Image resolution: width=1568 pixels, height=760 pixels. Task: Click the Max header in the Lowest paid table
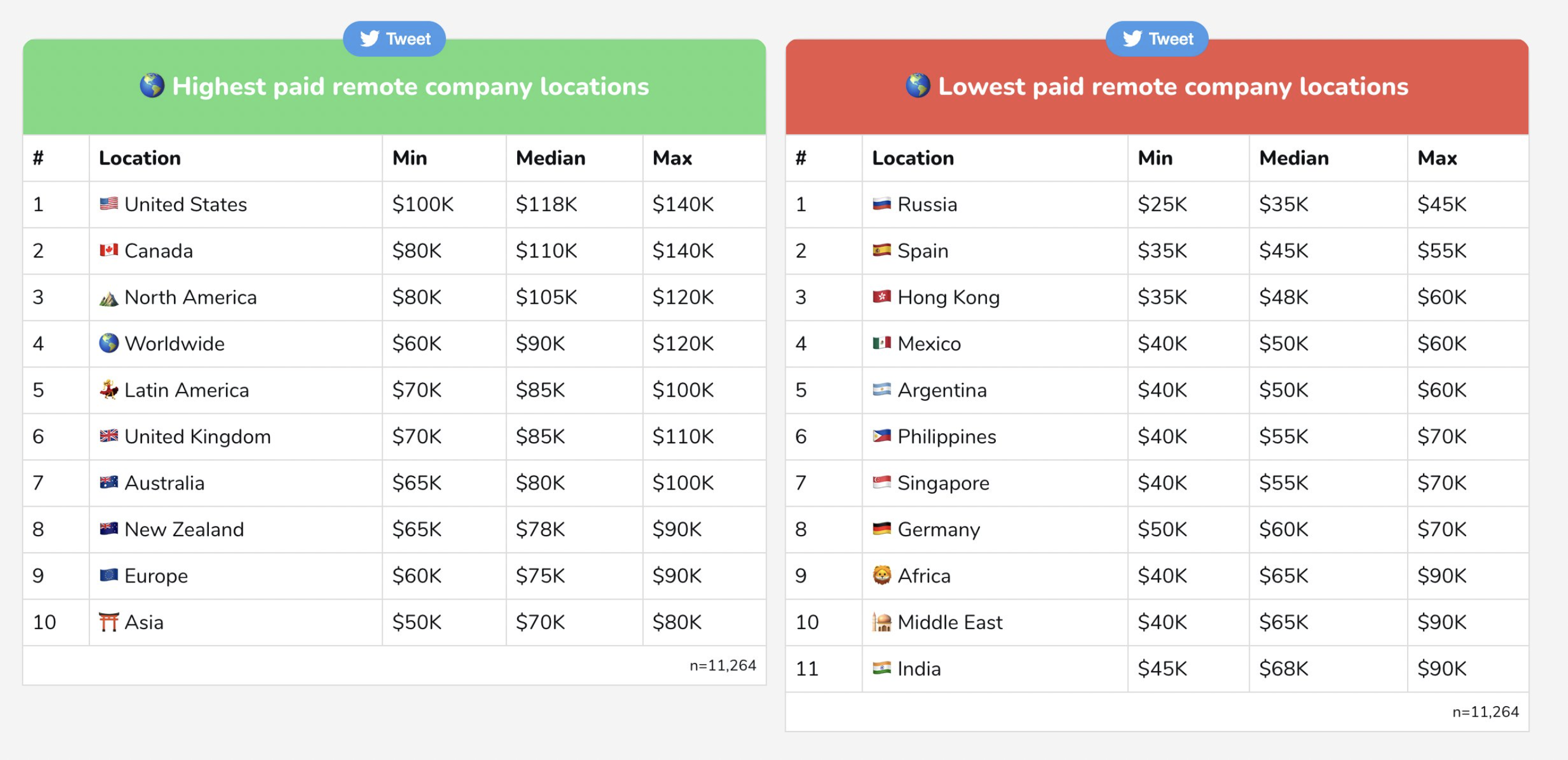point(1437,159)
